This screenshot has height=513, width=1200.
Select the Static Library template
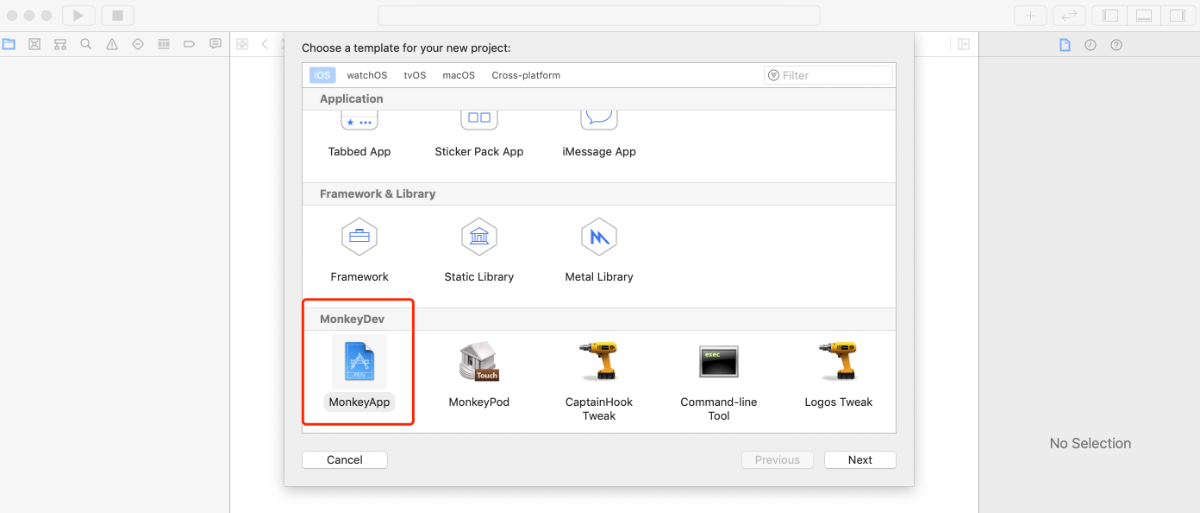479,237
